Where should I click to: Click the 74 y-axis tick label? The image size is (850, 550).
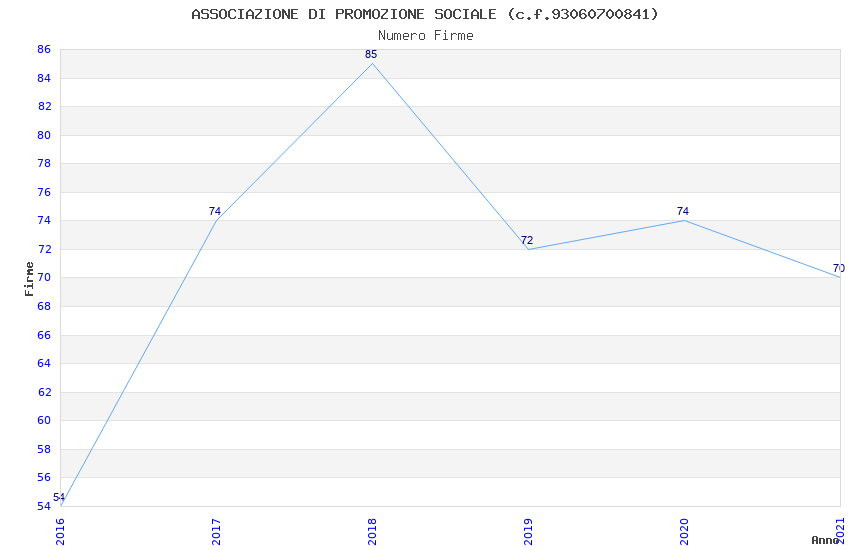[x=44, y=221]
